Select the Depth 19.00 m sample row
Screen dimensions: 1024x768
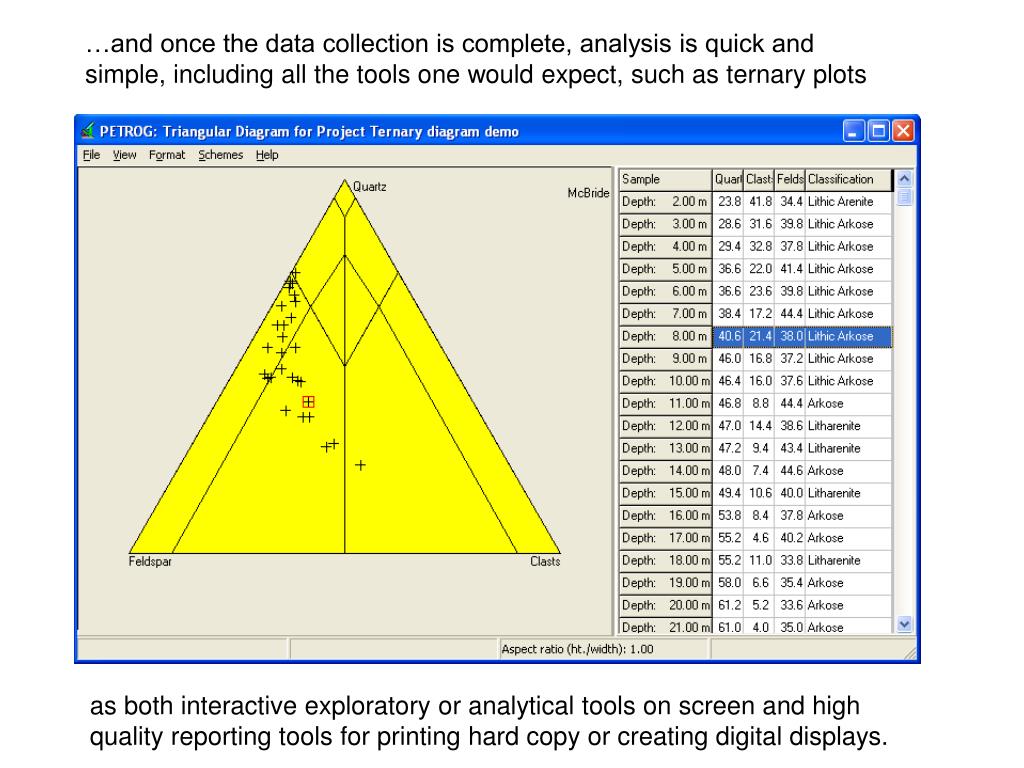[x=755, y=583]
